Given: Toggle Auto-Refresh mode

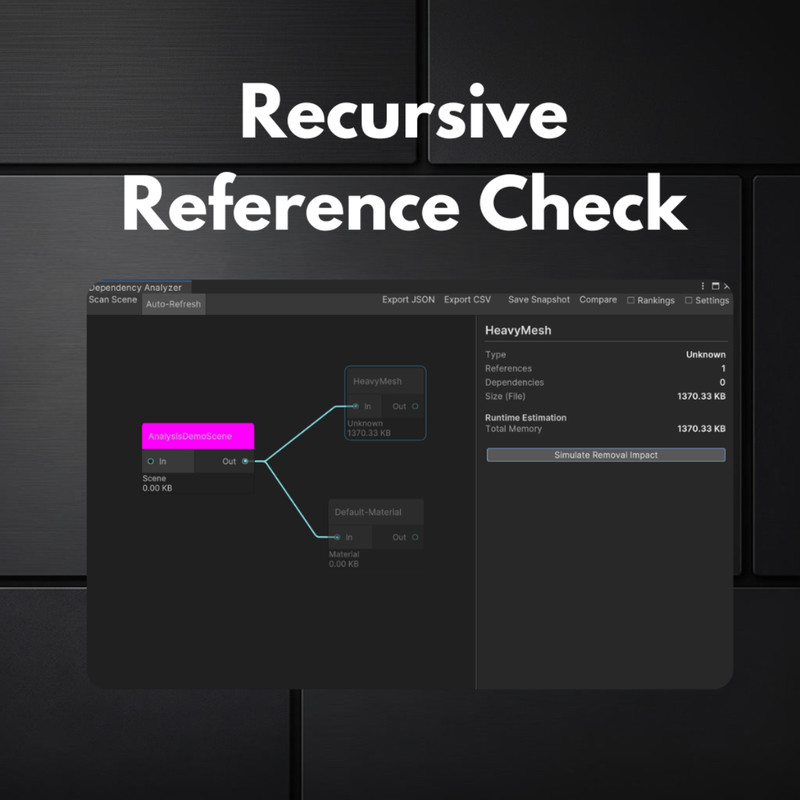Looking at the screenshot, I should (172, 304).
